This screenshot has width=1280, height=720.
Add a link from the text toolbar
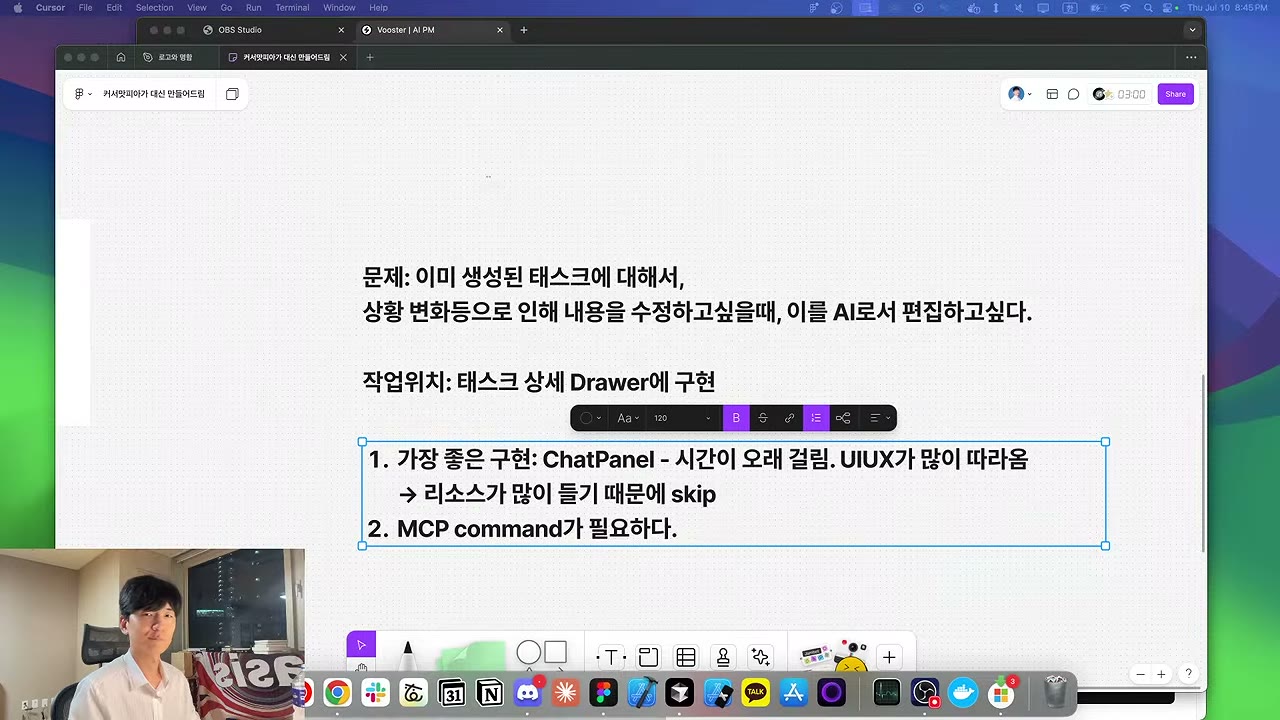(789, 418)
